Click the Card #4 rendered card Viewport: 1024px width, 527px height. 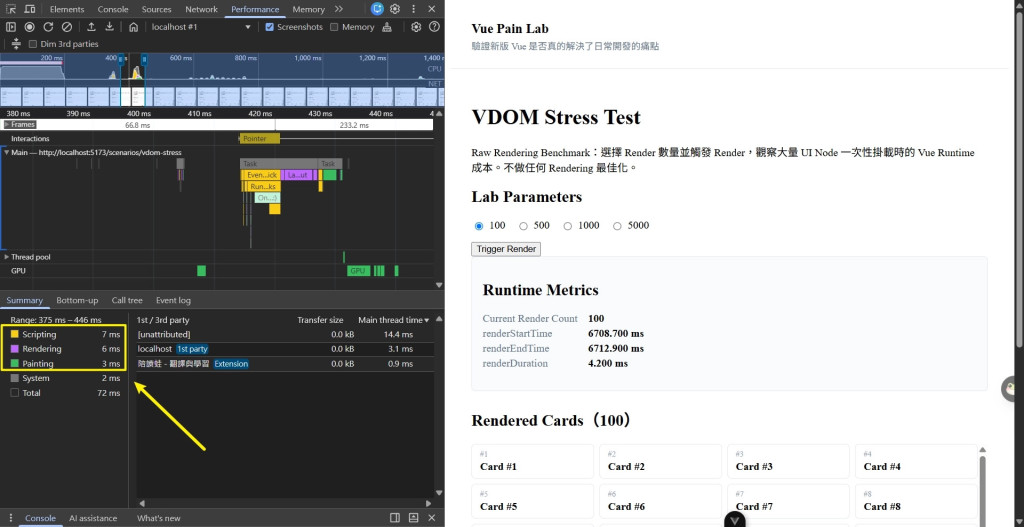916,461
